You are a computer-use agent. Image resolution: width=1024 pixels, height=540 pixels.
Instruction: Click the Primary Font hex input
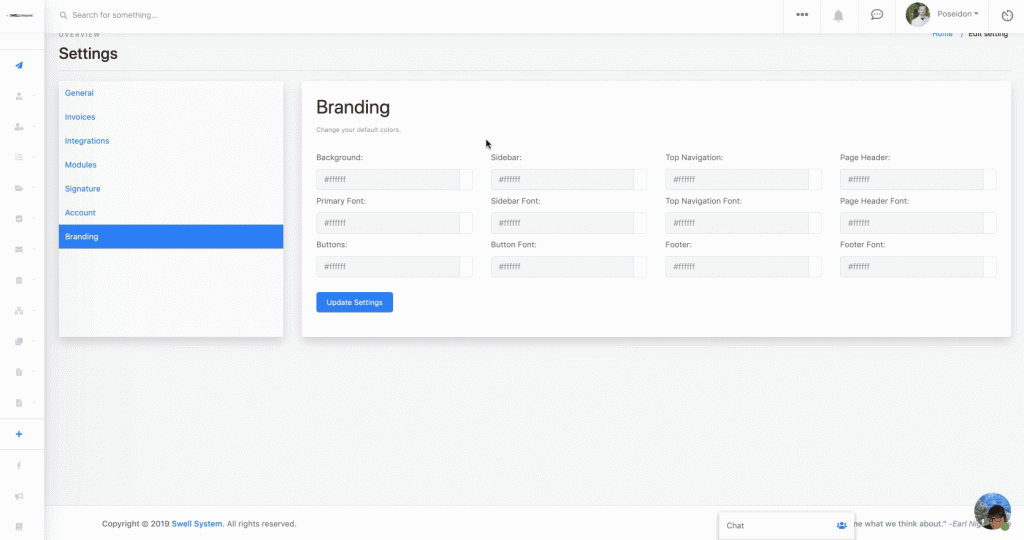click(x=388, y=223)
